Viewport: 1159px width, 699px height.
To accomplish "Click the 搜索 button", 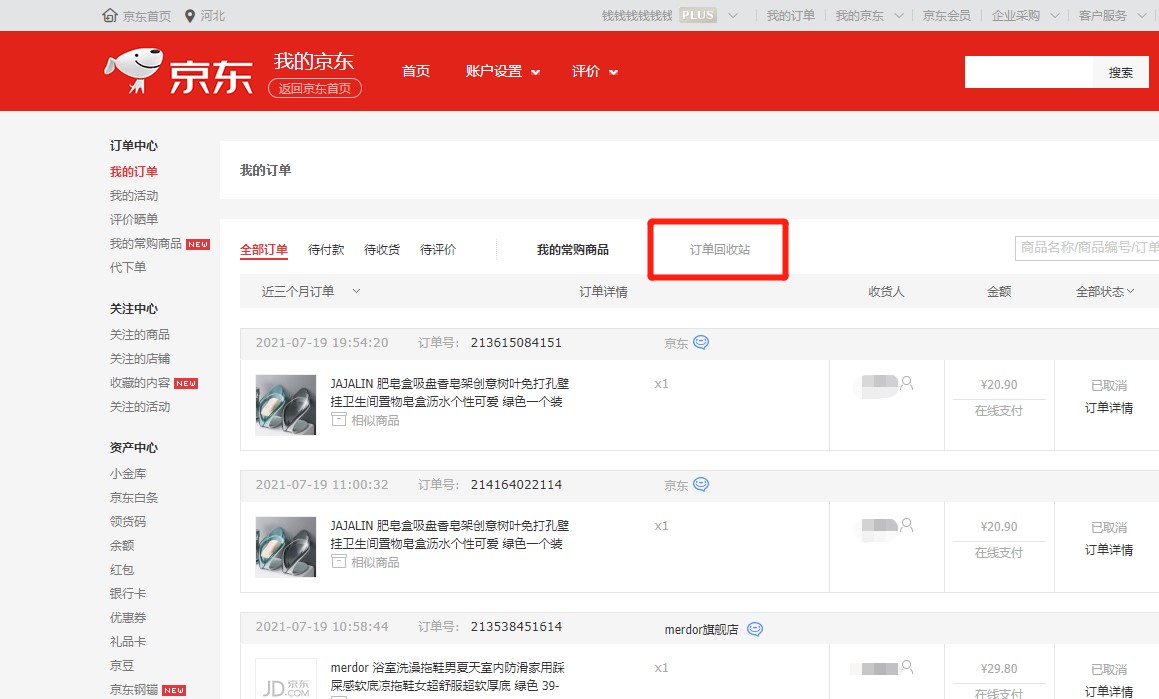I will 1121,72.
